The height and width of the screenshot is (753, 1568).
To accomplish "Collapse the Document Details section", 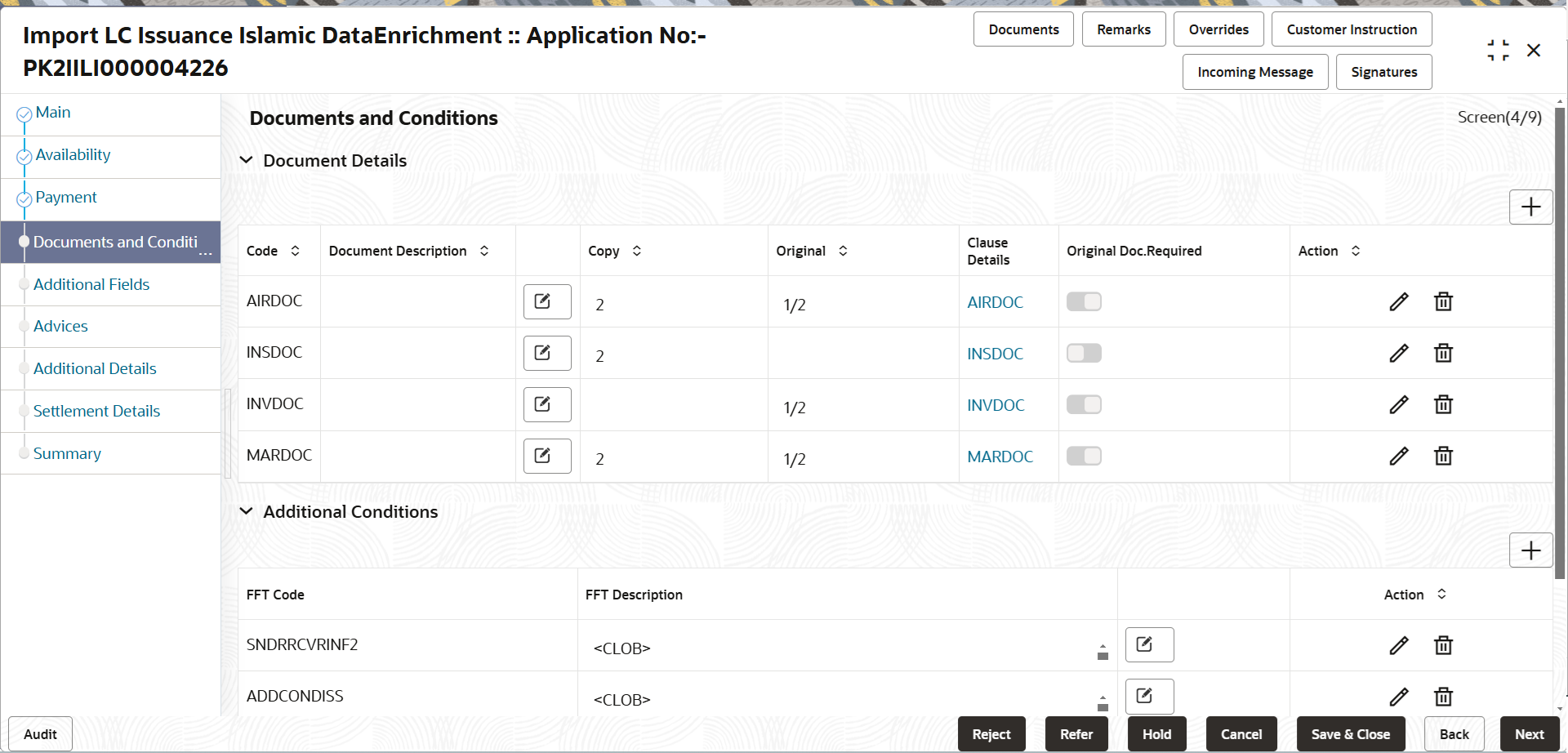I will [246, 160].
